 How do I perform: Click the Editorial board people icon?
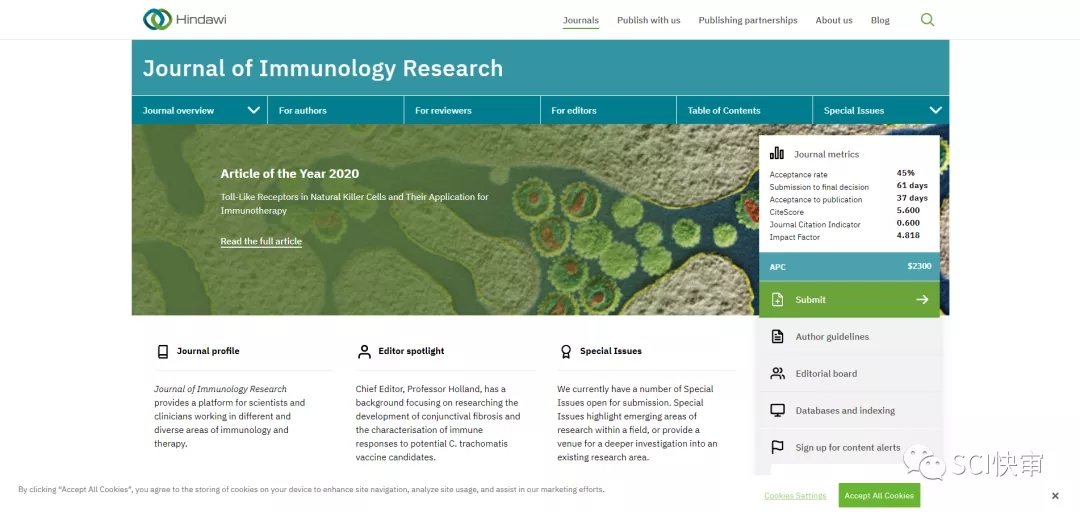tap(777, 374)
